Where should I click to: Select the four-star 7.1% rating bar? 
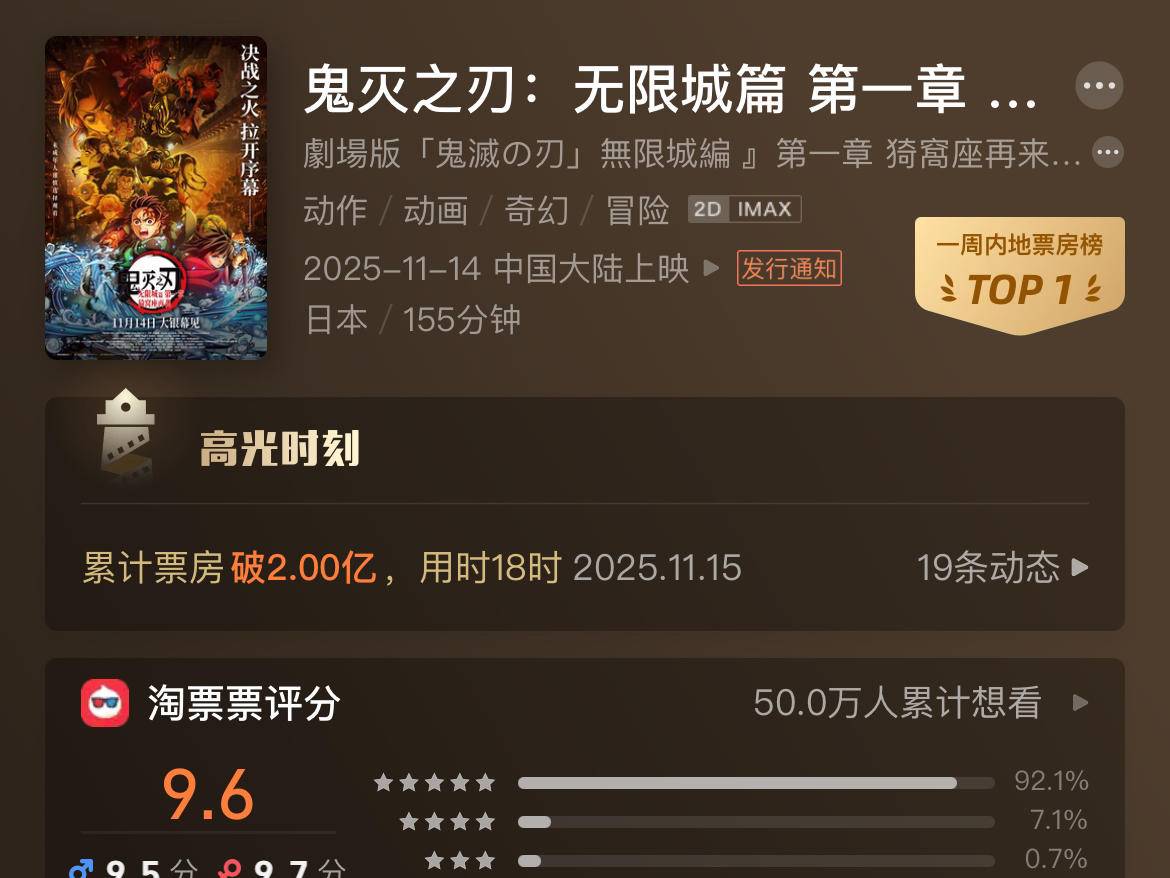[756, 821]
